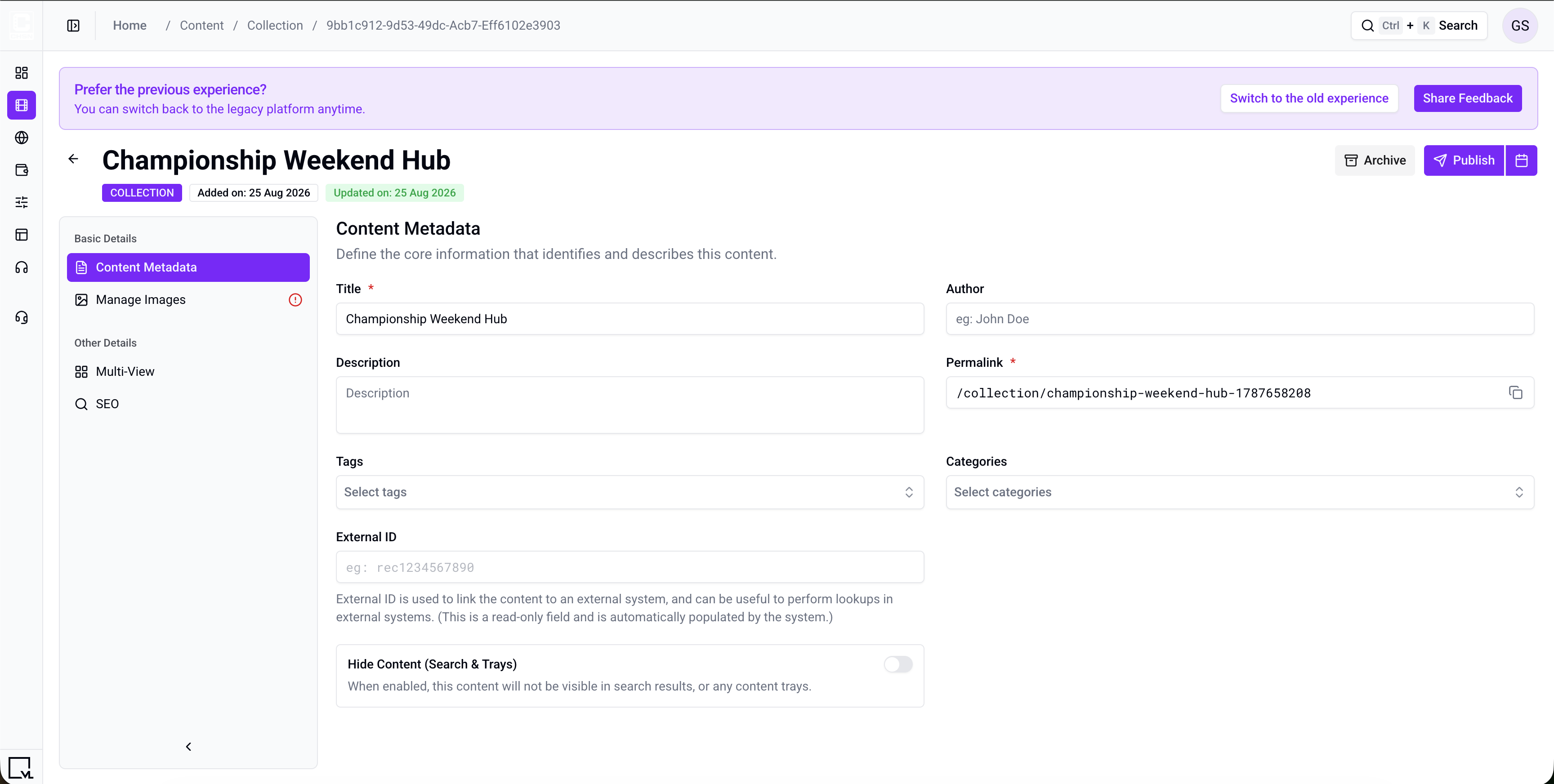The image size is (1554, 784).
Task: Open the layout panel icon in sidebar
Action: click(x=22, y=235)
